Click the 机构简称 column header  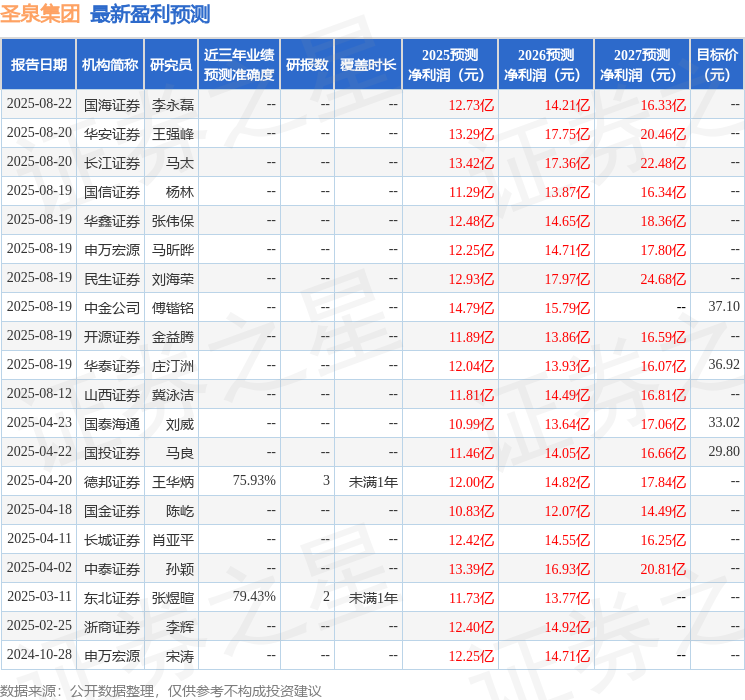(x=110, y=65)
